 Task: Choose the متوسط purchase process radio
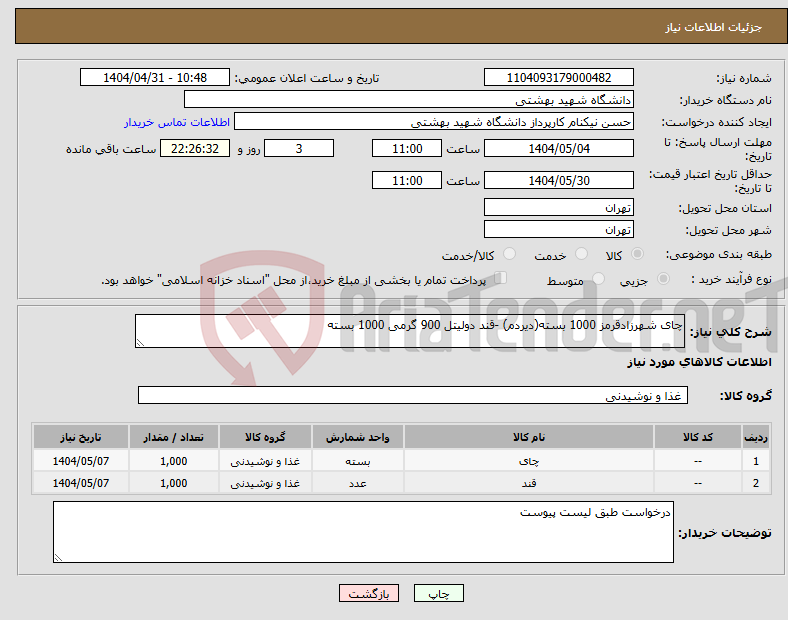click(x=600, y=281)
